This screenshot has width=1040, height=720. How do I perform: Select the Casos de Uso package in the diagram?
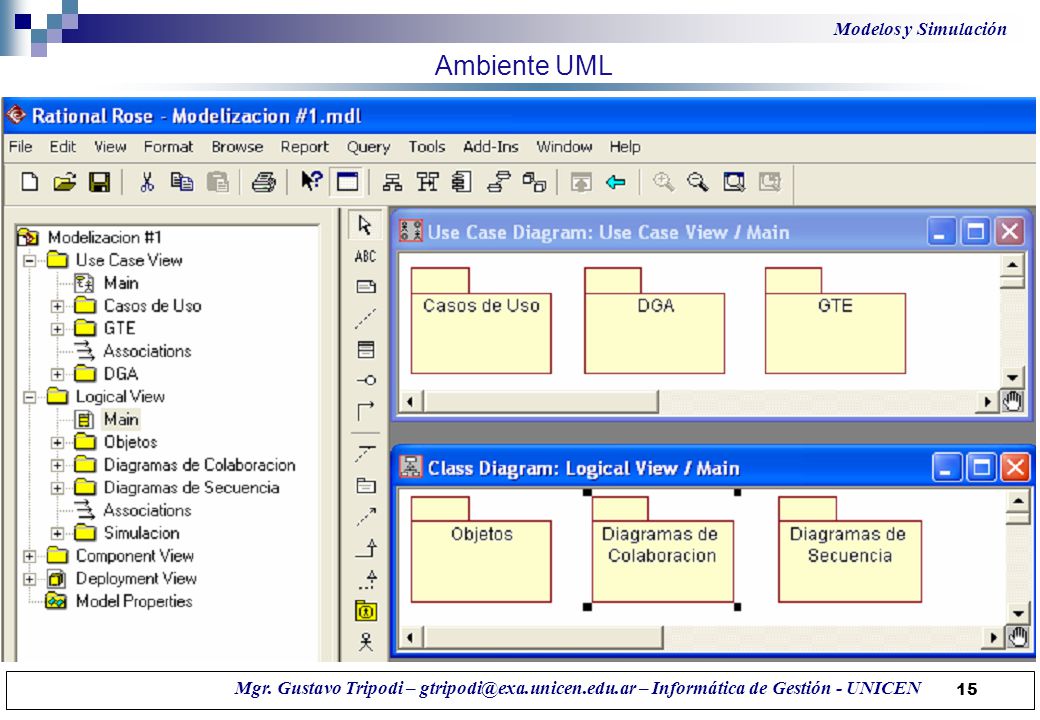tap(481, 321)
